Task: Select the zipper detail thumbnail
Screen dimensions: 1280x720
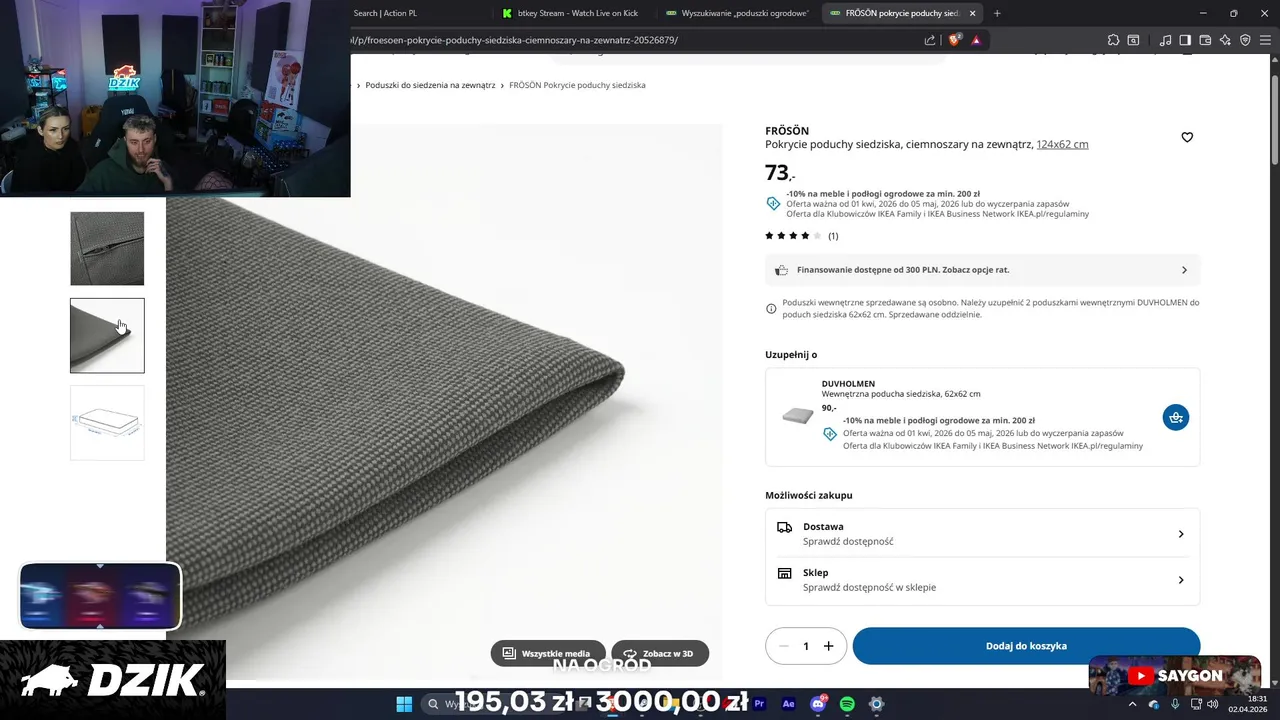Action: coord(107,248)
